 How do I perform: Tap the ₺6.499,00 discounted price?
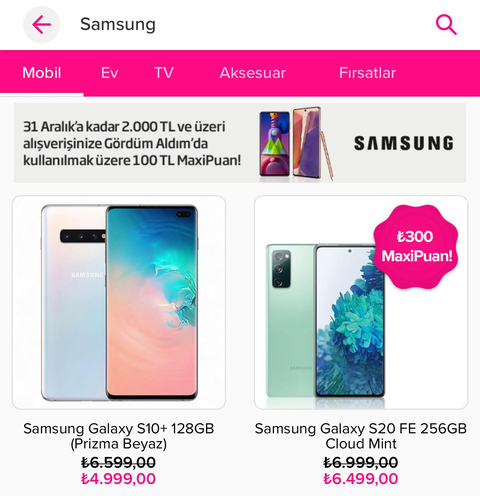[361, 479]
